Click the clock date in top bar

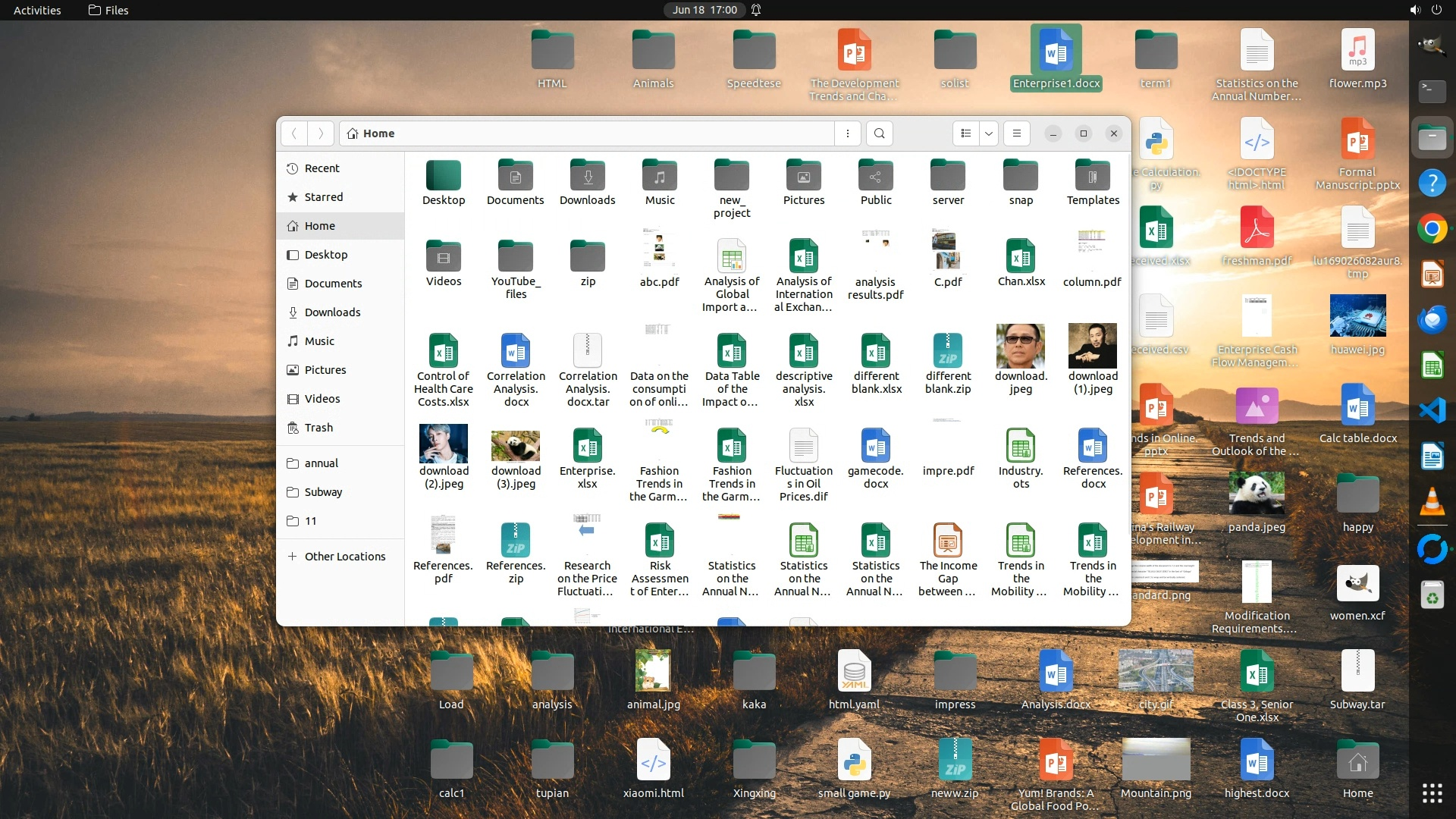click(x=704, y=10)
